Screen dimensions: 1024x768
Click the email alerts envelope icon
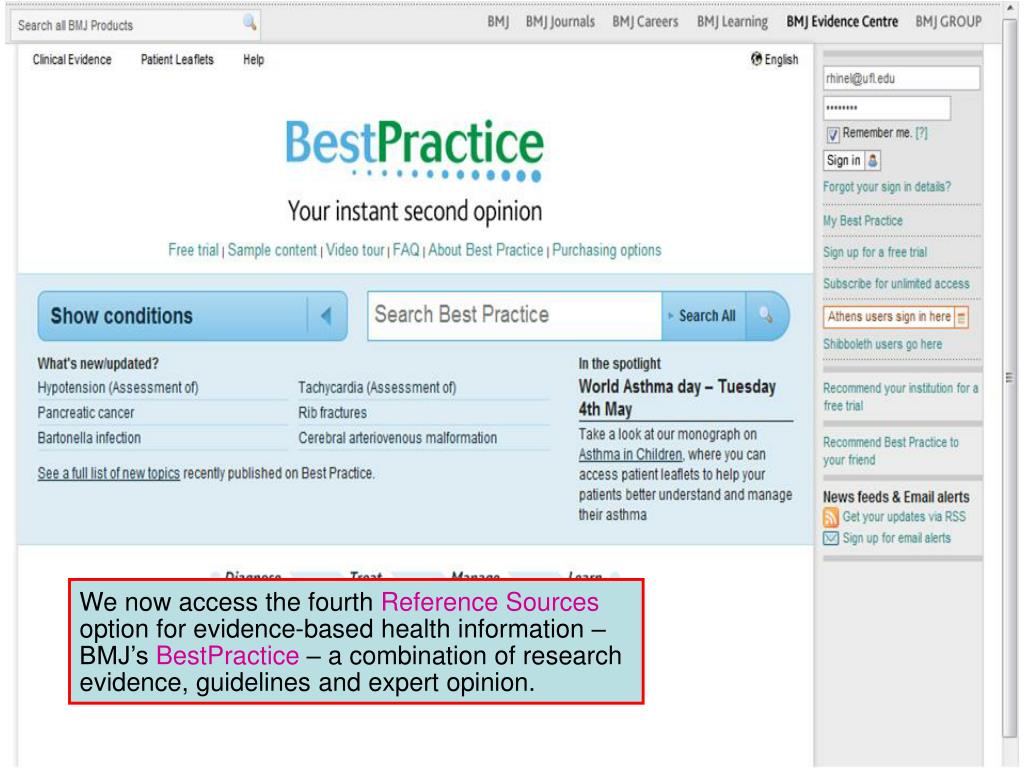pos(830,538)
